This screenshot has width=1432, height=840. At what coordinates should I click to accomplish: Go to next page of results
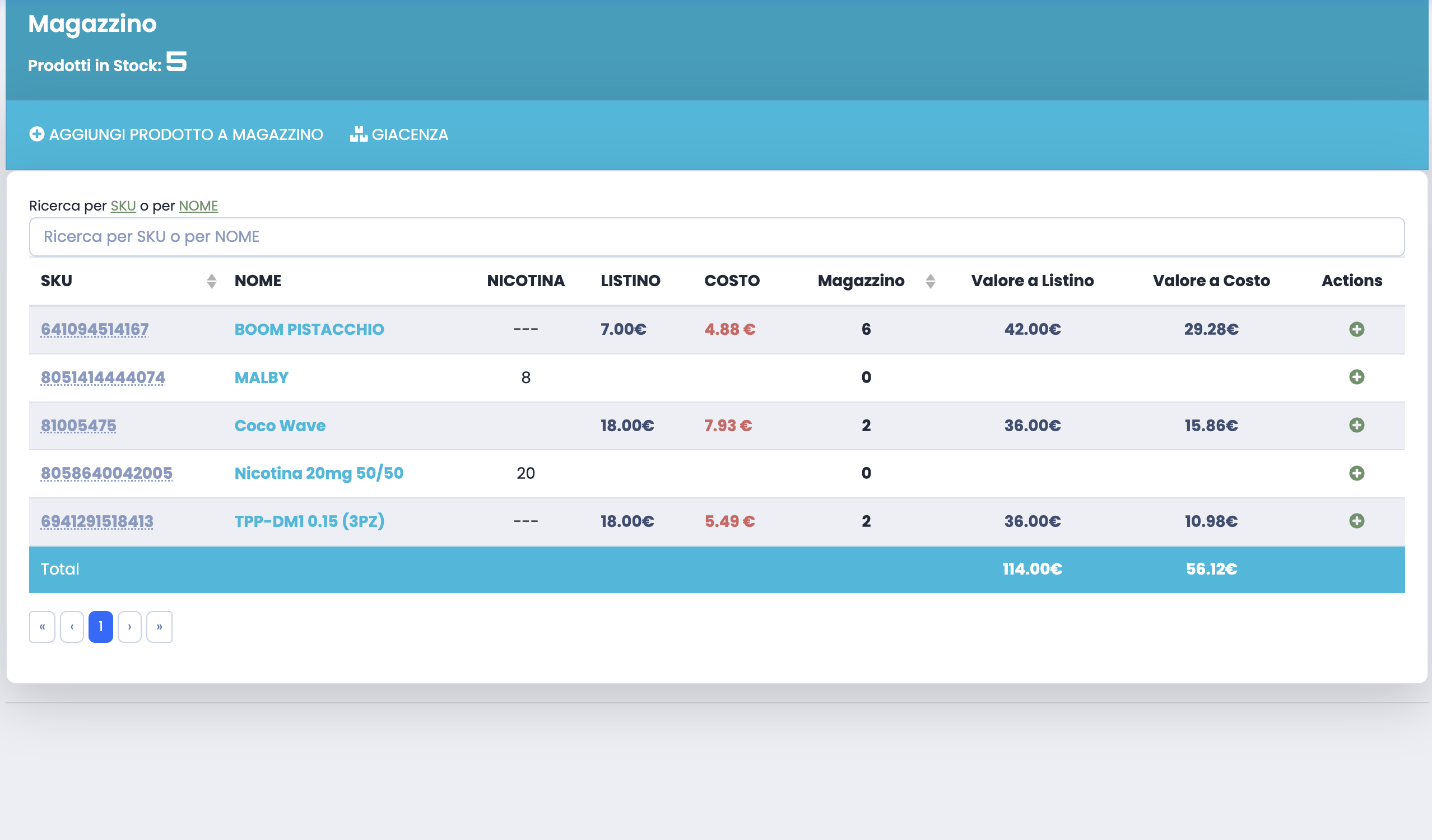tap(129, 627)
